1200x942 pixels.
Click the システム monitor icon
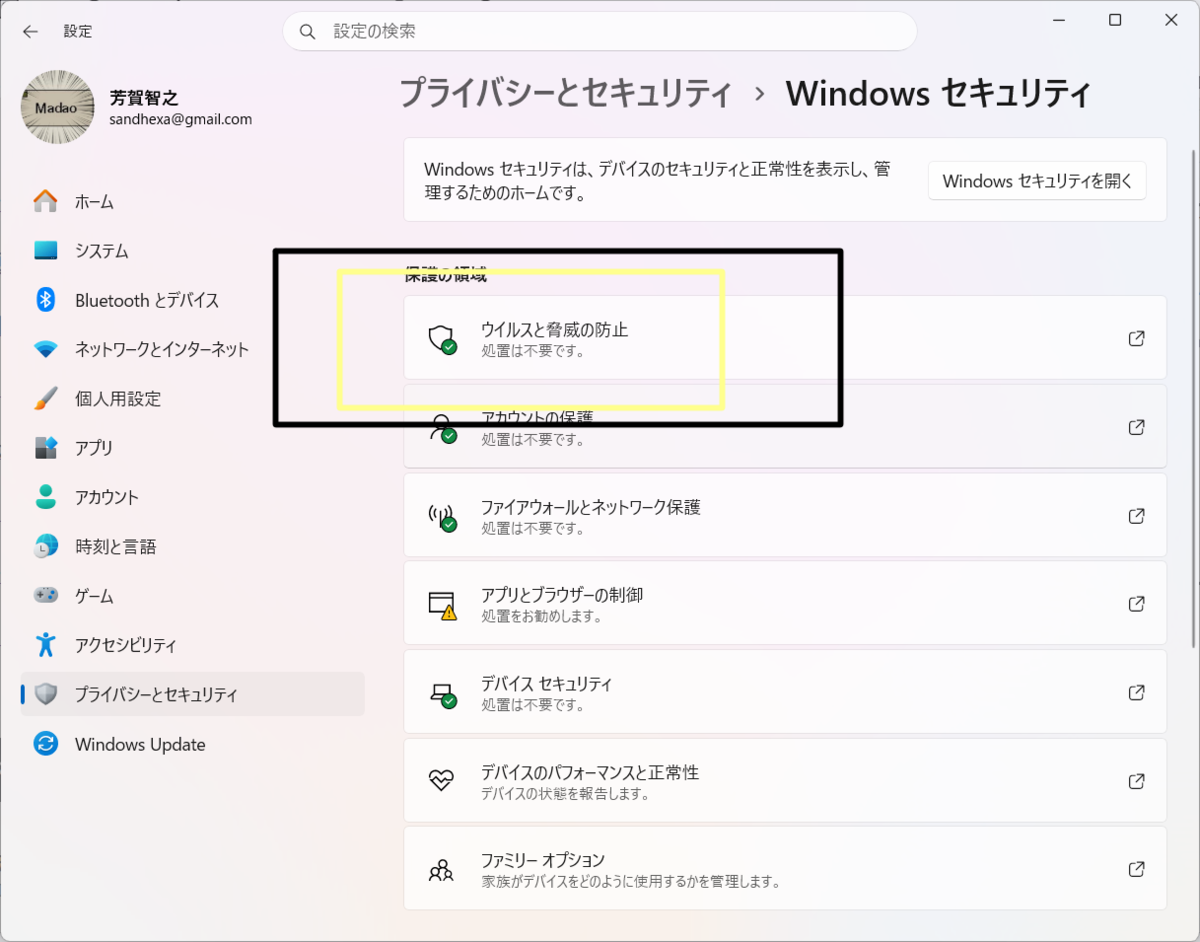(46, 250)
